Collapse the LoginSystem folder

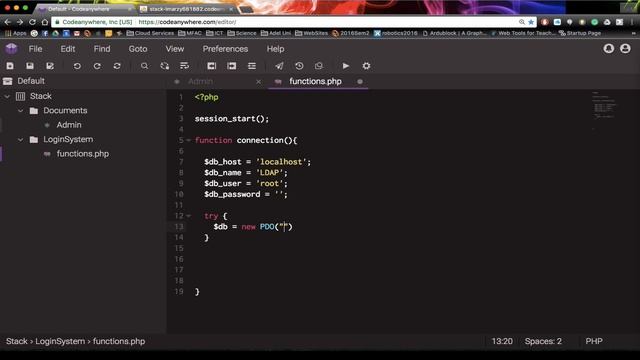(x=20, y=140)
